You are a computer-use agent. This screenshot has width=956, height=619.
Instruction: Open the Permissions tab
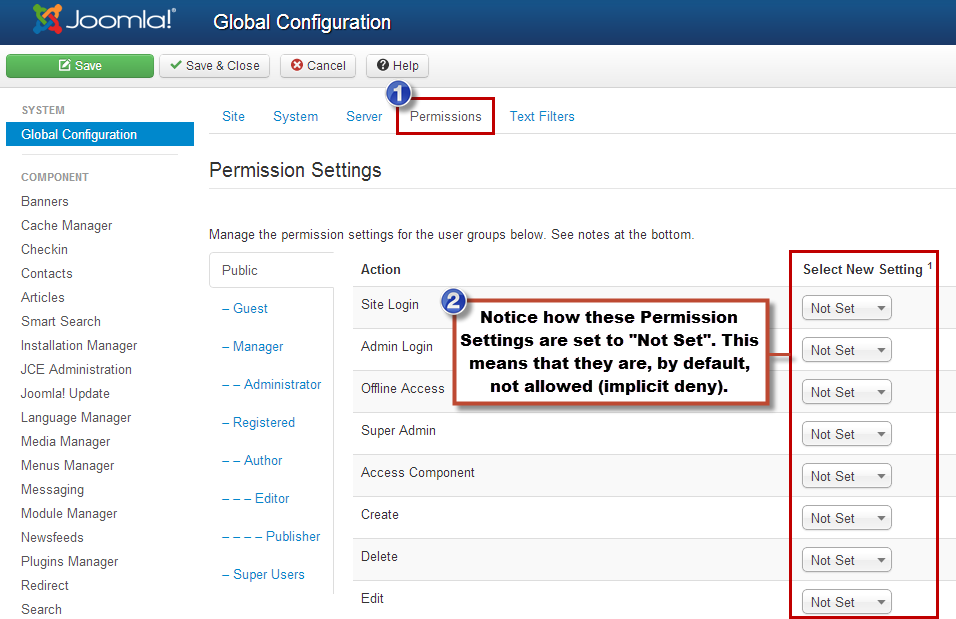pos(446,116)
